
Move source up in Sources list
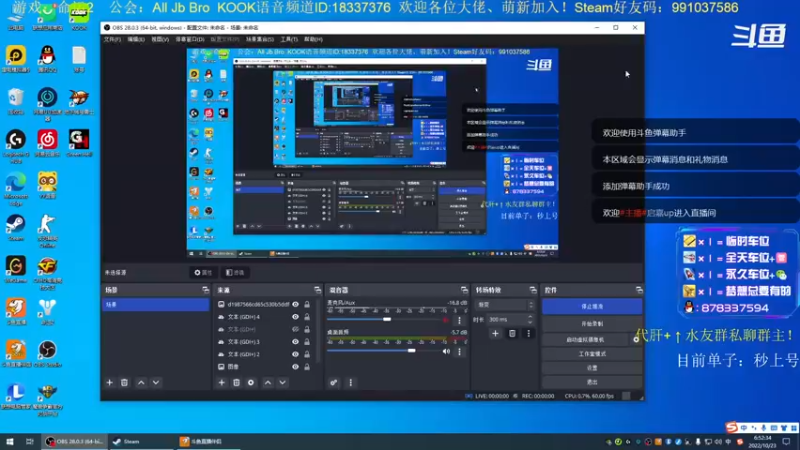pos(268,383)
